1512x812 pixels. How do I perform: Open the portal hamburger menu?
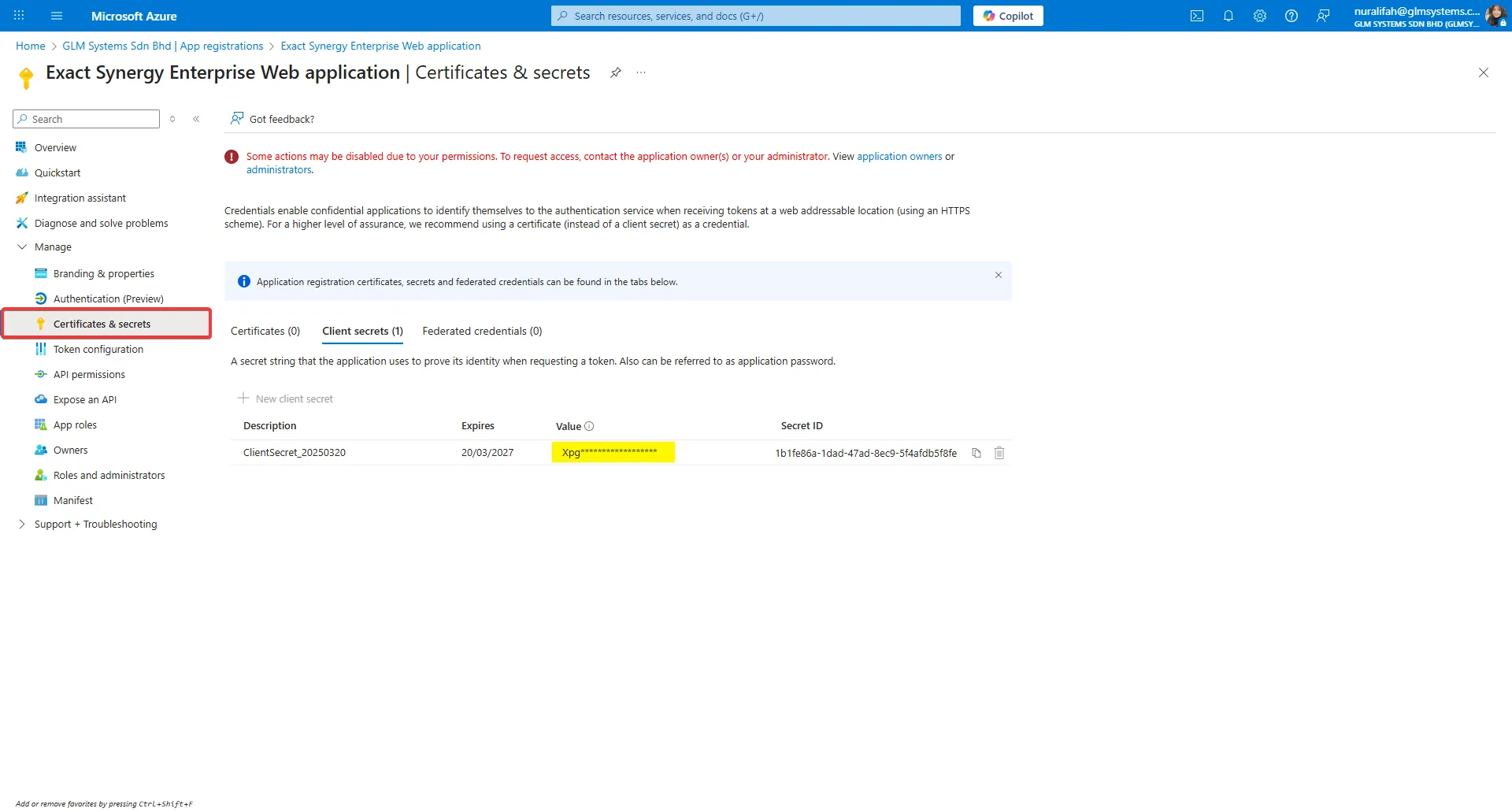click(x=57, y=16)
